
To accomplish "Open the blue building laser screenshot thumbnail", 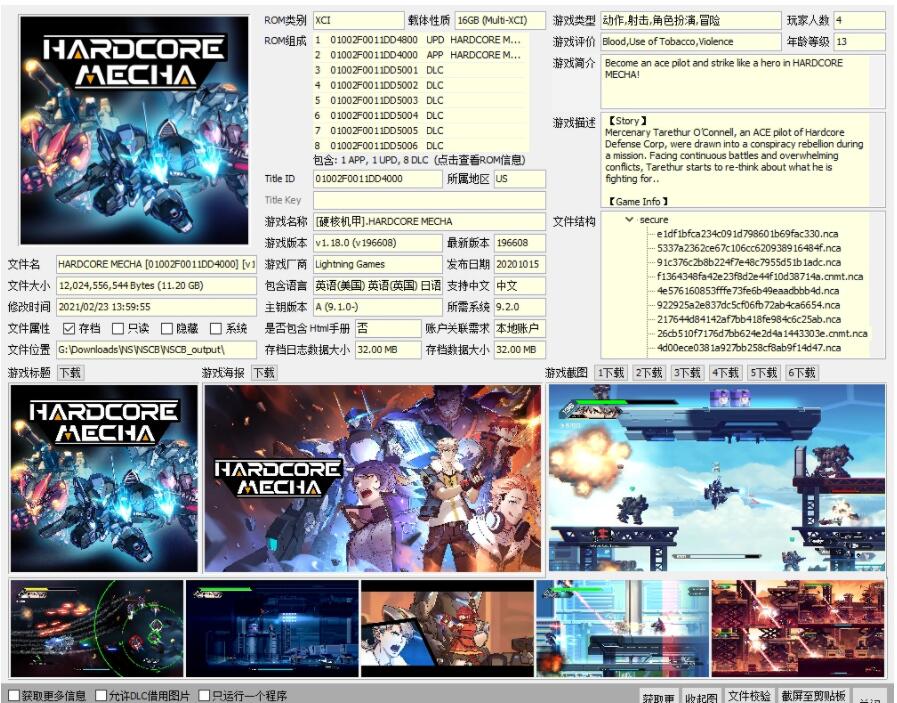I will coord(622,628).
